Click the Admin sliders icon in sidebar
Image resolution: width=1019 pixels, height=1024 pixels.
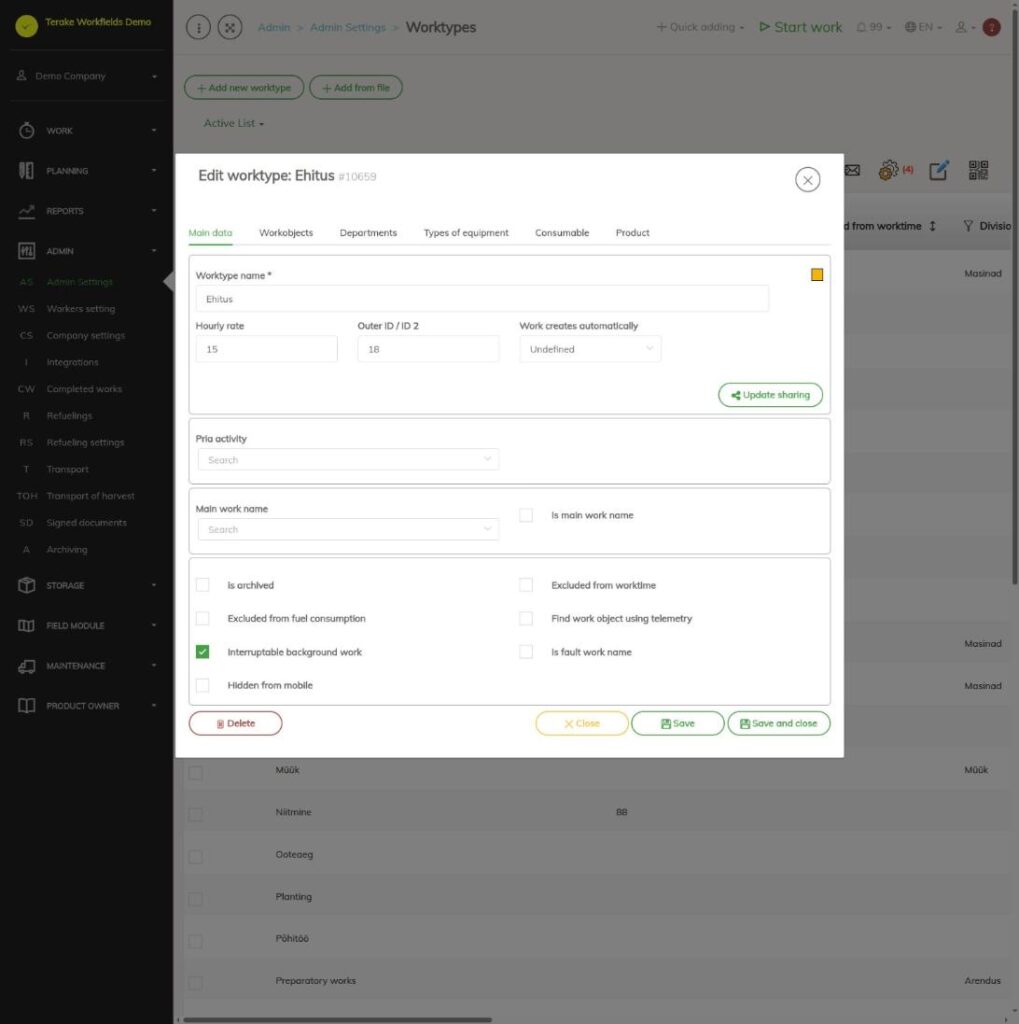point(26,251)
